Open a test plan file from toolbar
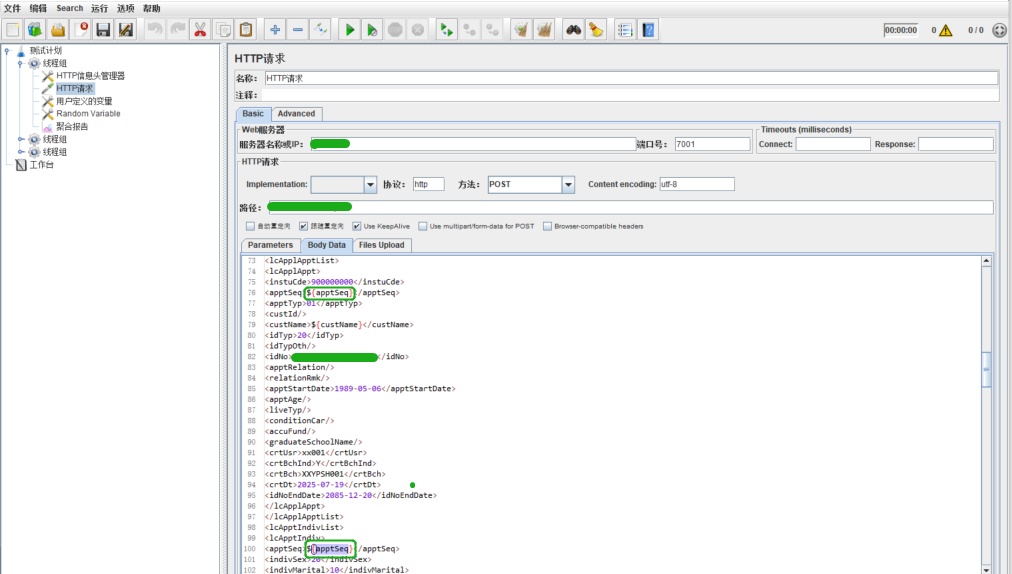1012x574 pixels. (x=58, y=30)
